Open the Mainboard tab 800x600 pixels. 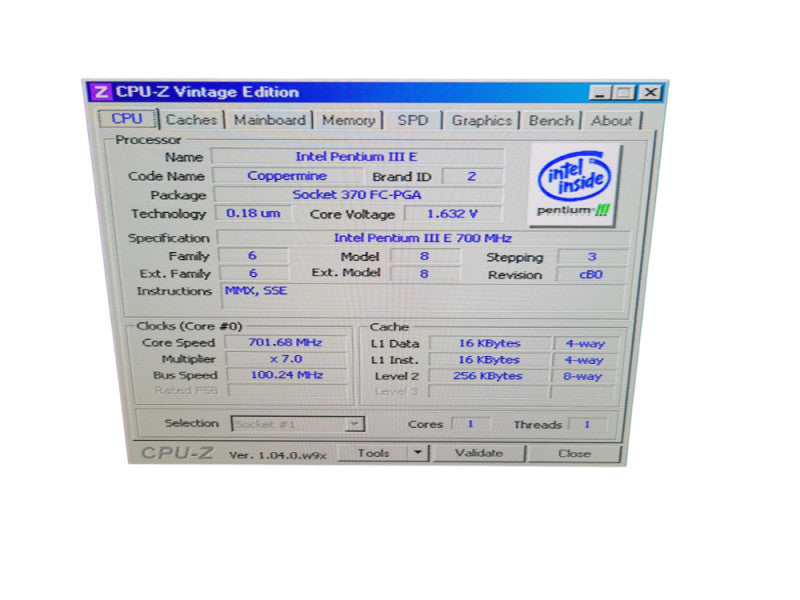pyautogui.click(x=270, y=120)
